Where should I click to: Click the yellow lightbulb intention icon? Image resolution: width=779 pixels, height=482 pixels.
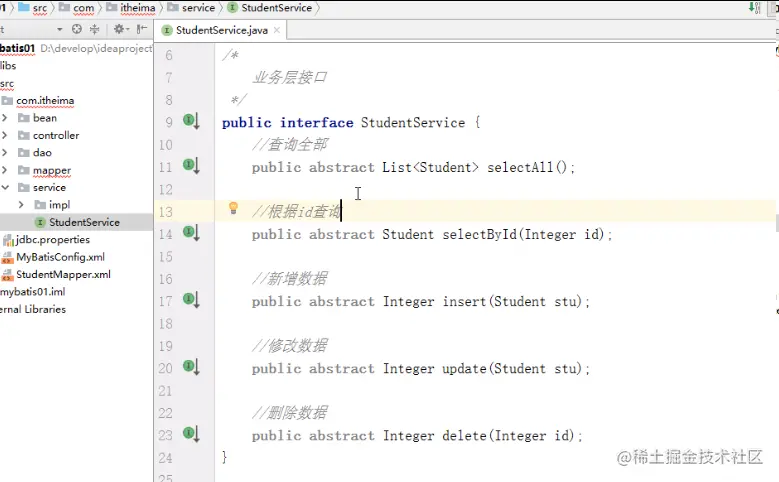233,209
